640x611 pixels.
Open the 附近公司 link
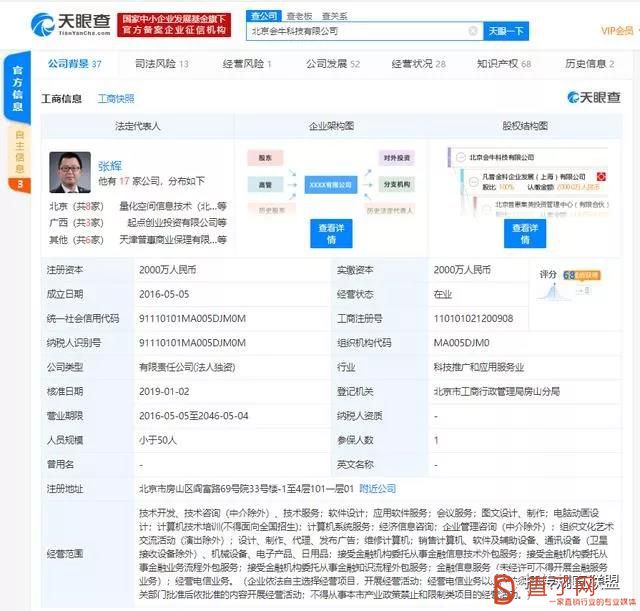[378, 489]
